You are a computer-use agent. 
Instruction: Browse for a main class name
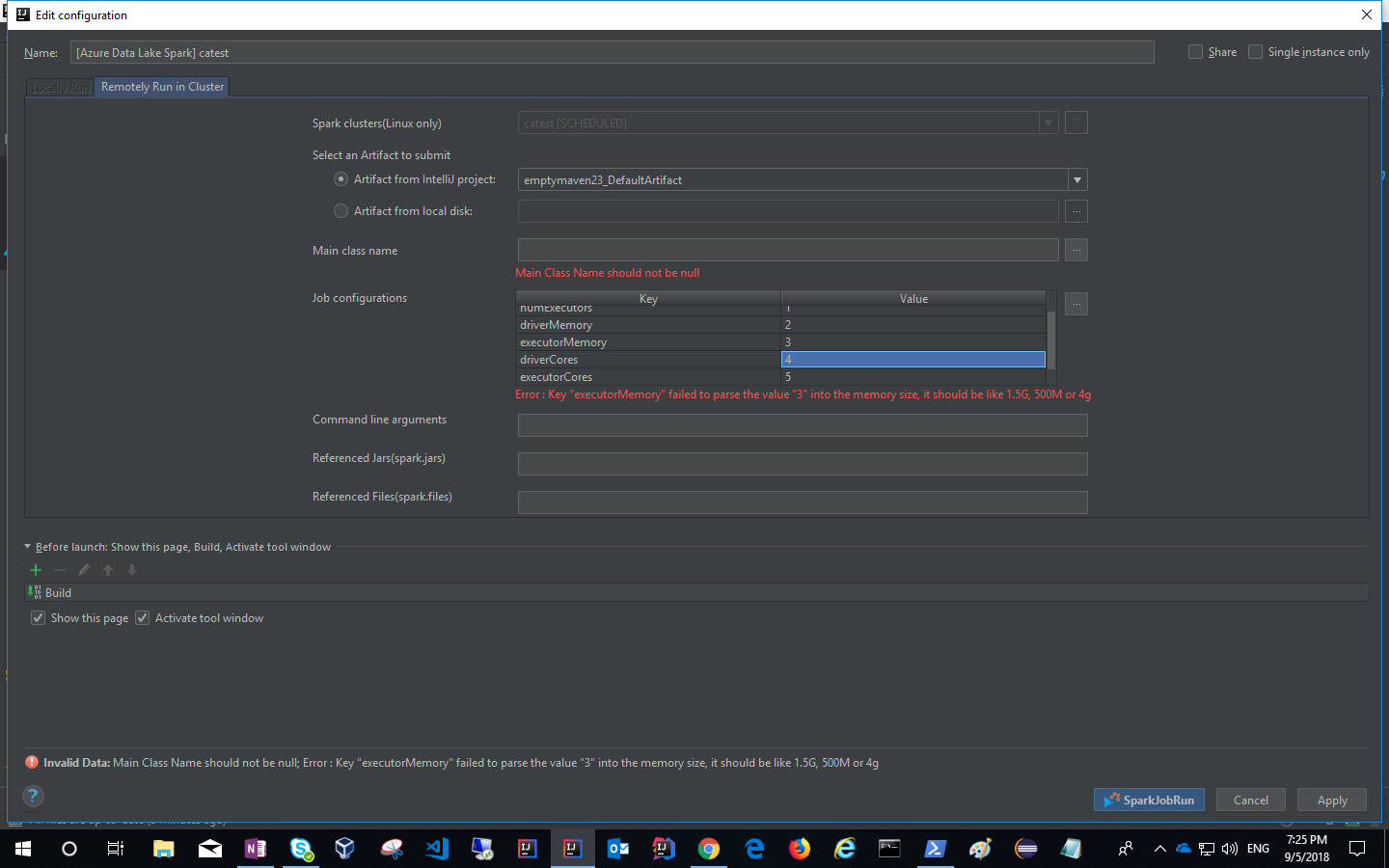1076,250
